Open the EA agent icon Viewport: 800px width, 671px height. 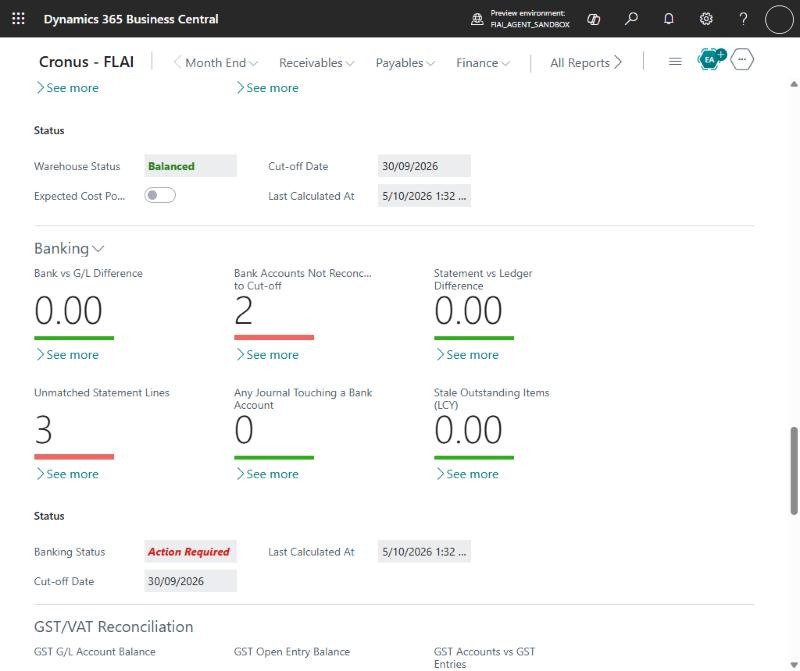pyautogui.click(x=710, y=60)
